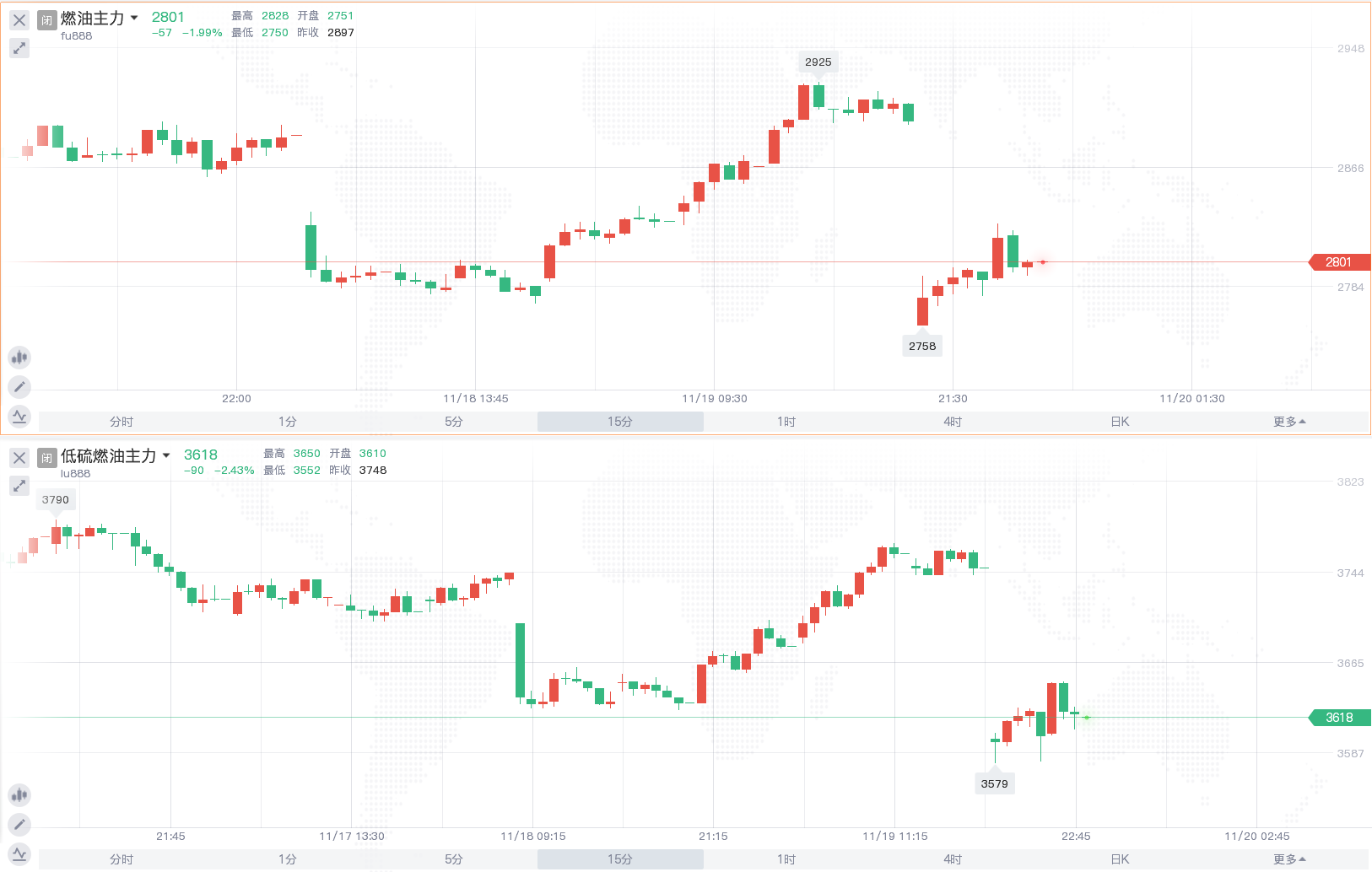Open indicators icon in bottom chart
The height and width of the screenshot is (872, 1372).
coord(19,854)
